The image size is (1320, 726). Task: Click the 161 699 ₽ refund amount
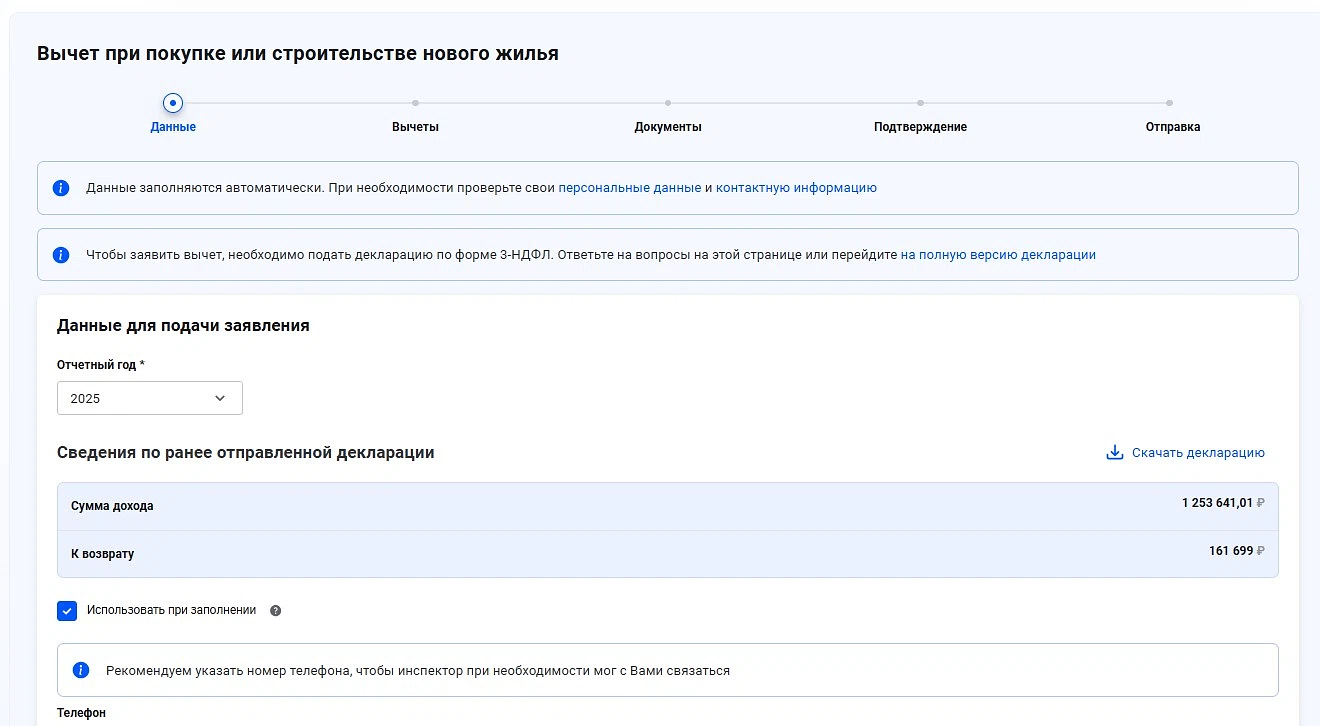coord(1236,551)
